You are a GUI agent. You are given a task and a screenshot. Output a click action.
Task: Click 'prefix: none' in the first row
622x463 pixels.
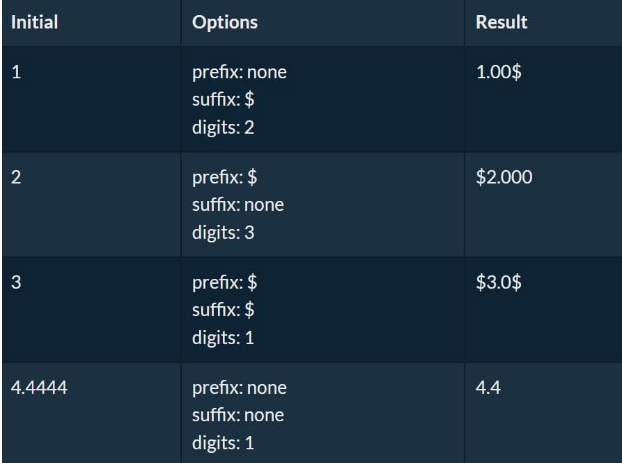point(239,73)
